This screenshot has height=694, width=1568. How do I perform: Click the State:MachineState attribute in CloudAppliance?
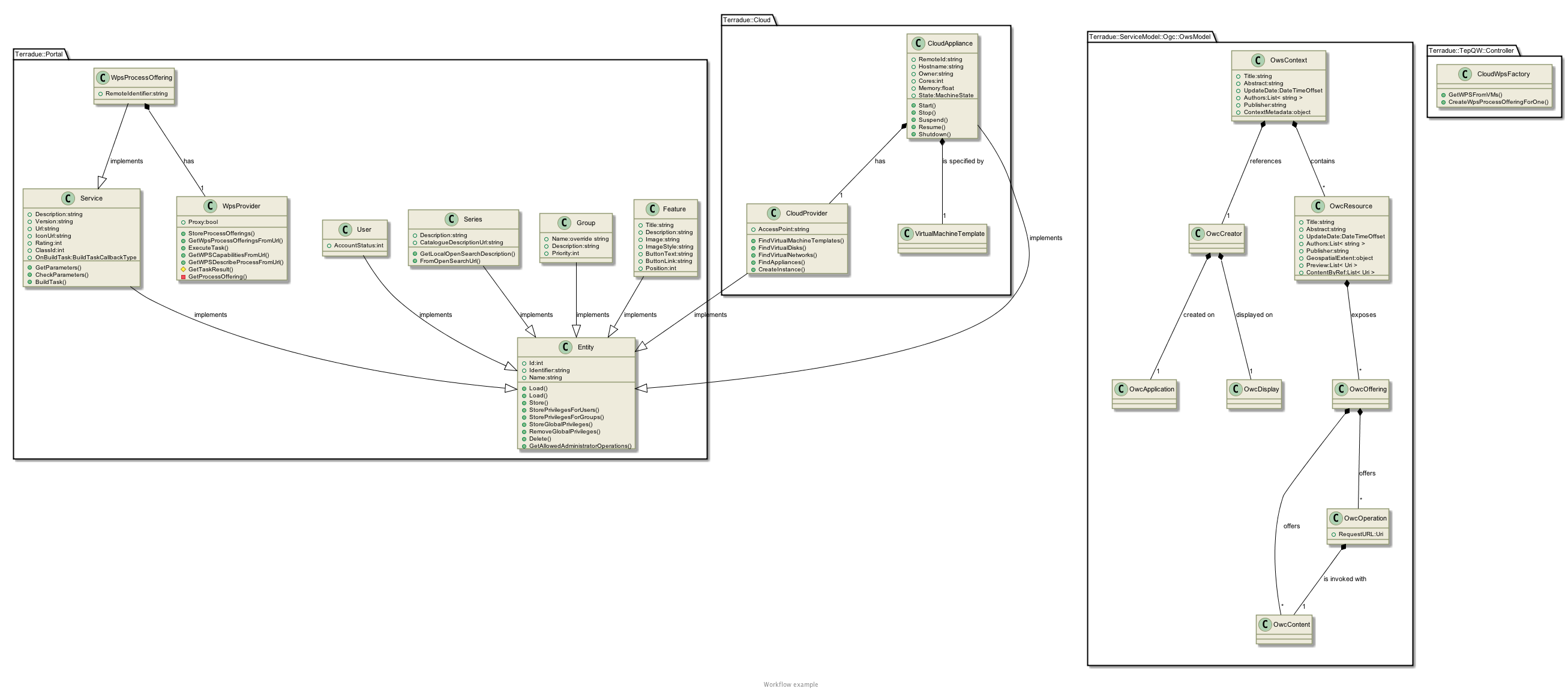[946, 95]
